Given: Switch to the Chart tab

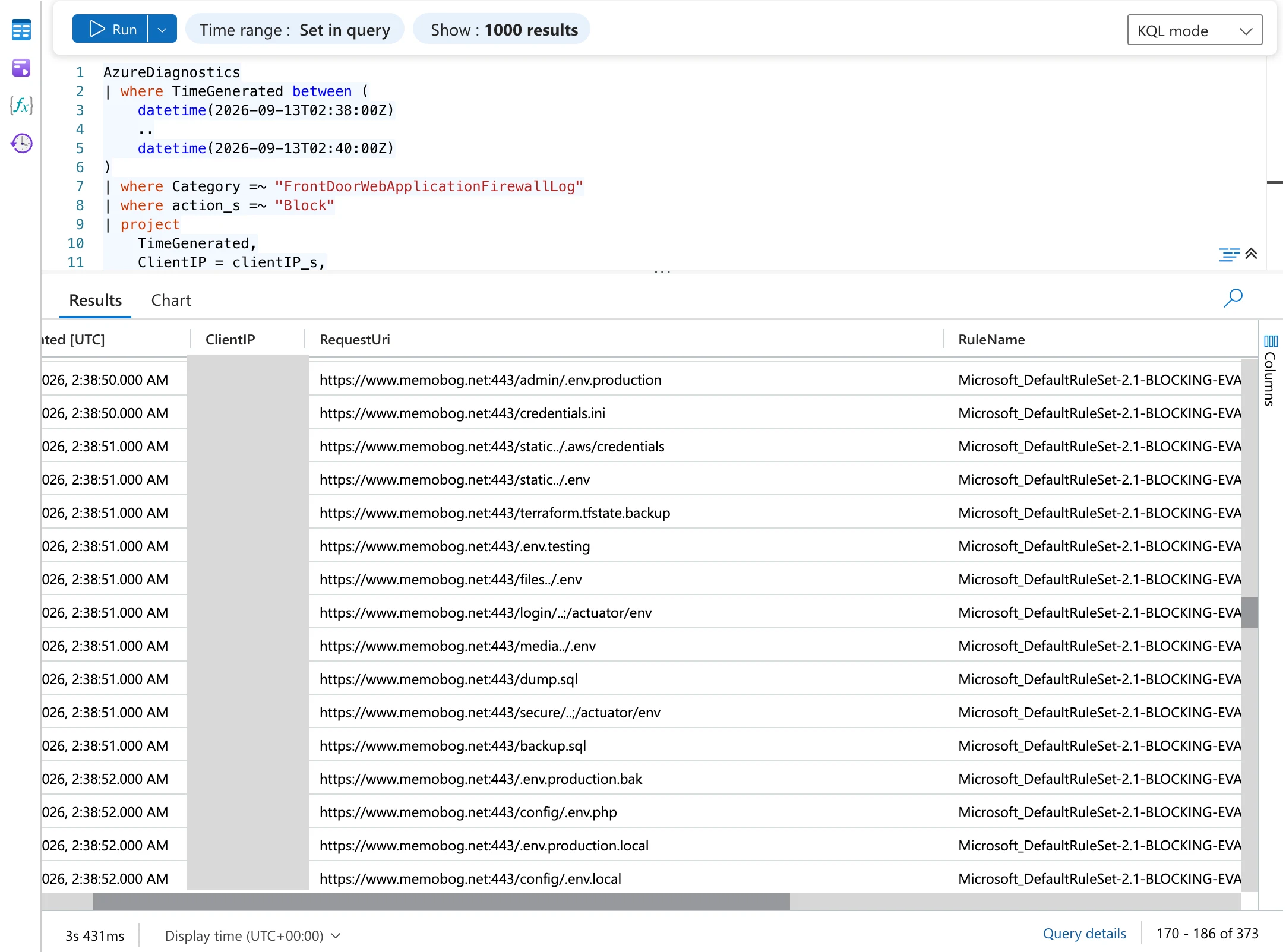Looking at the screenshot, I should pyautogui.click(x=171, y=301).
